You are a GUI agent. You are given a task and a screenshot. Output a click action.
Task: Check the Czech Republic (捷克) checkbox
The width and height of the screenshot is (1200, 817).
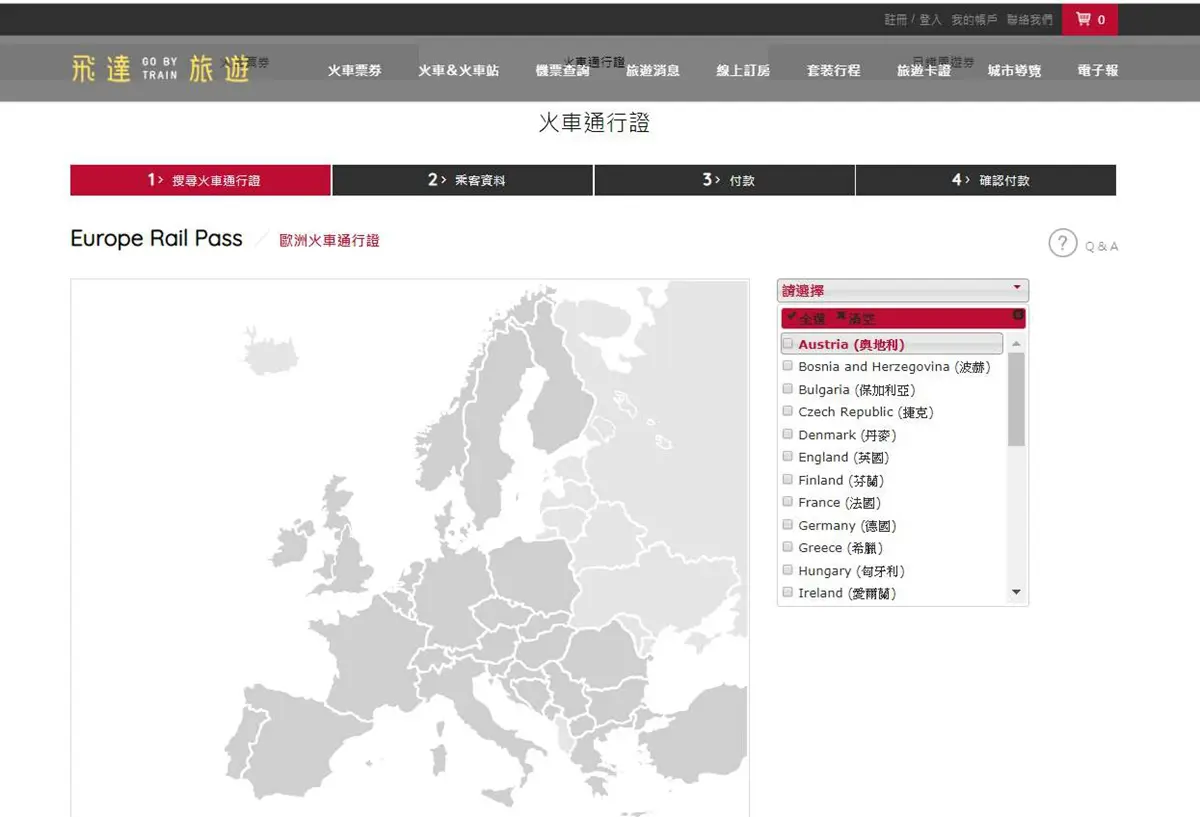click(788, 411)
